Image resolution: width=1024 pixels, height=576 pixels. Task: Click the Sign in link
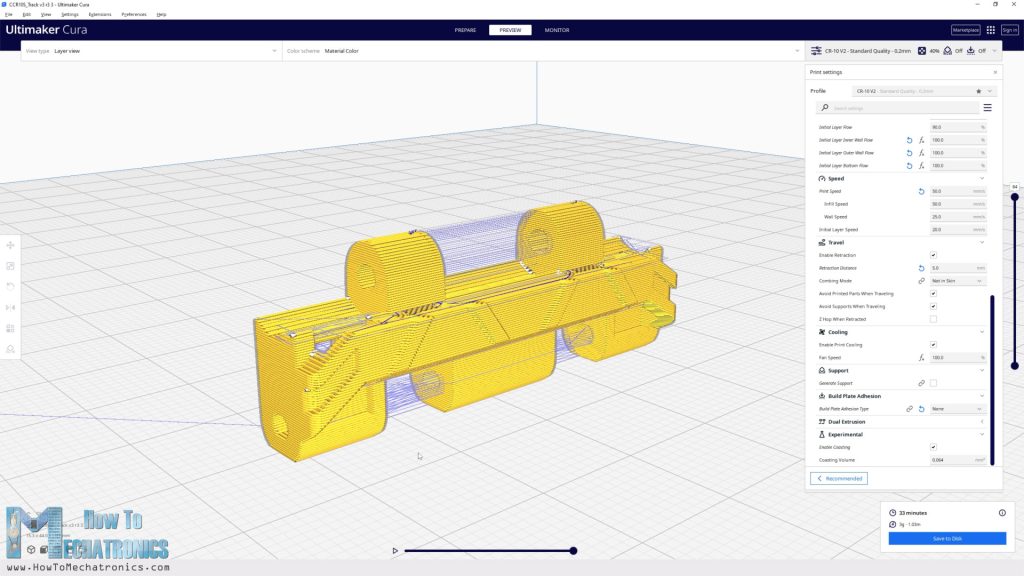(1012, 30)
